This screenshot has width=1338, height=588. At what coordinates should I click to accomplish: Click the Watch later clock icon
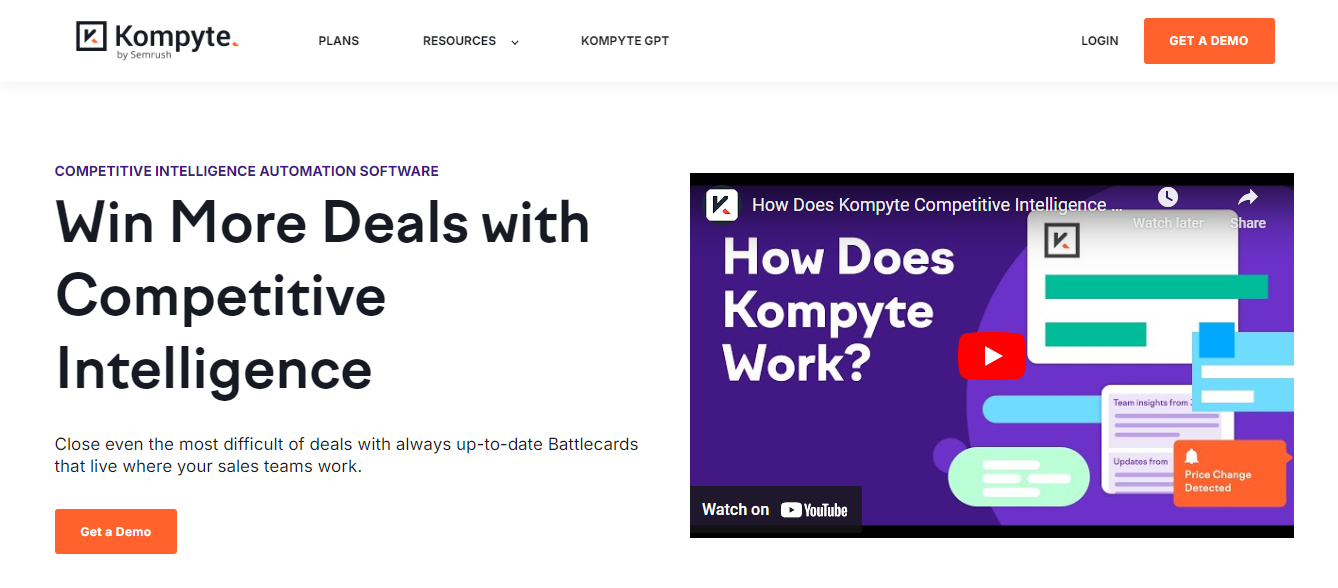1168,198
